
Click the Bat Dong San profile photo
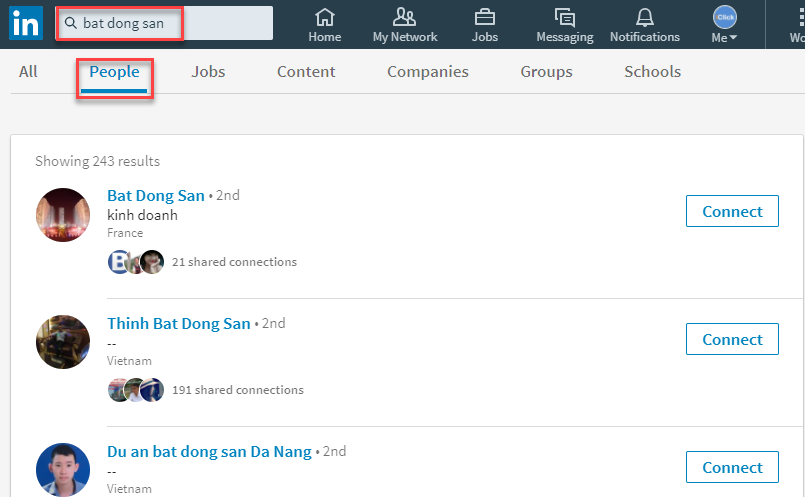coord(63,215)
